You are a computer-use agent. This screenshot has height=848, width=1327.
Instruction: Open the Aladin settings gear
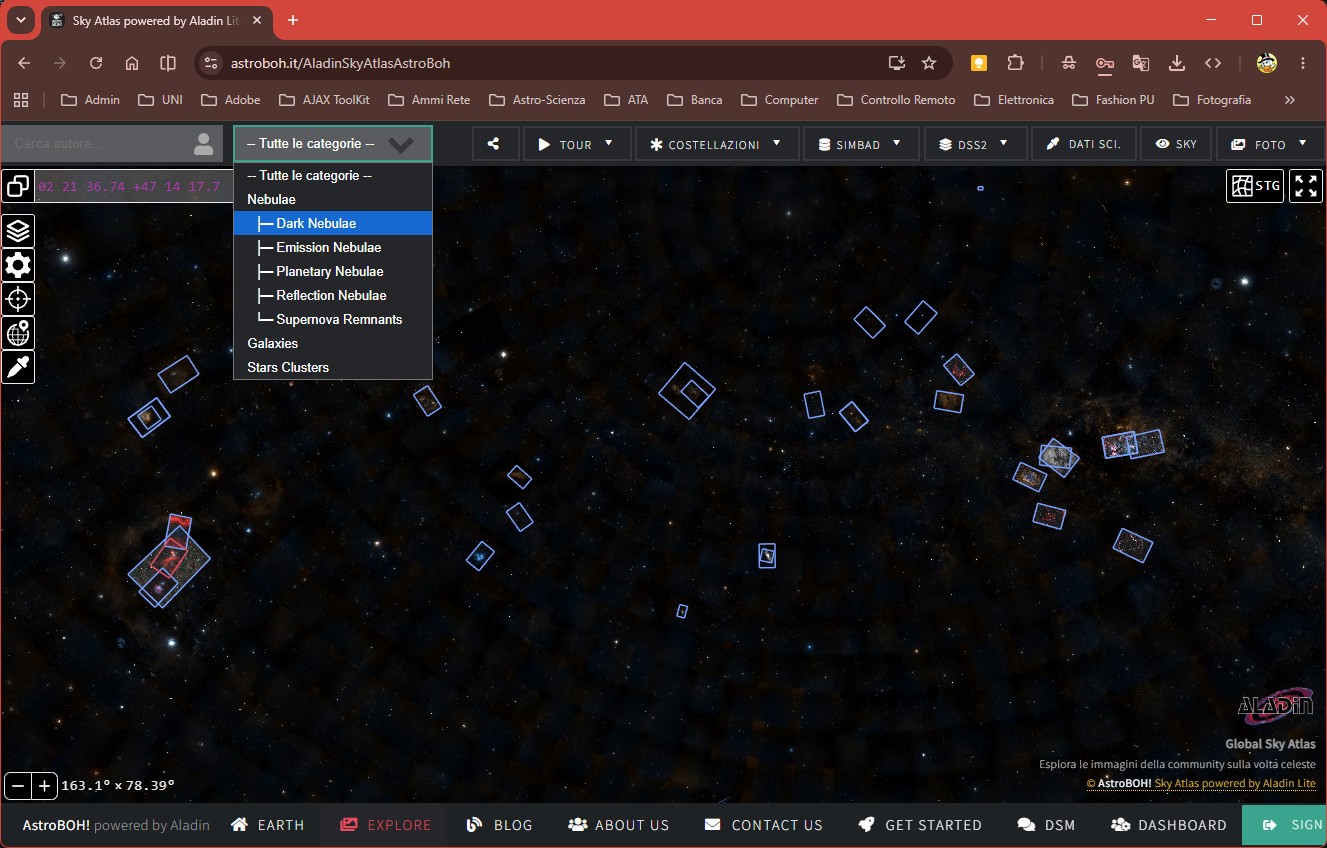click(x=18, y=265)
